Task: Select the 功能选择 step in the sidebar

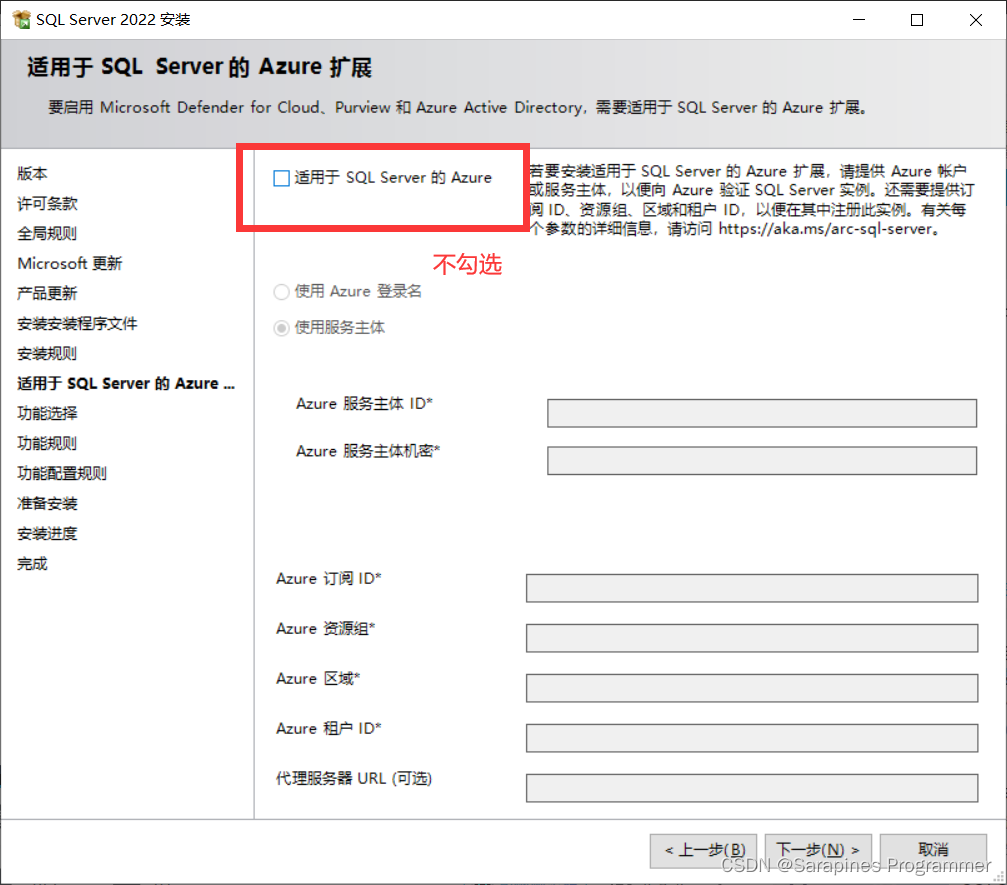Action: pos(47,414)
